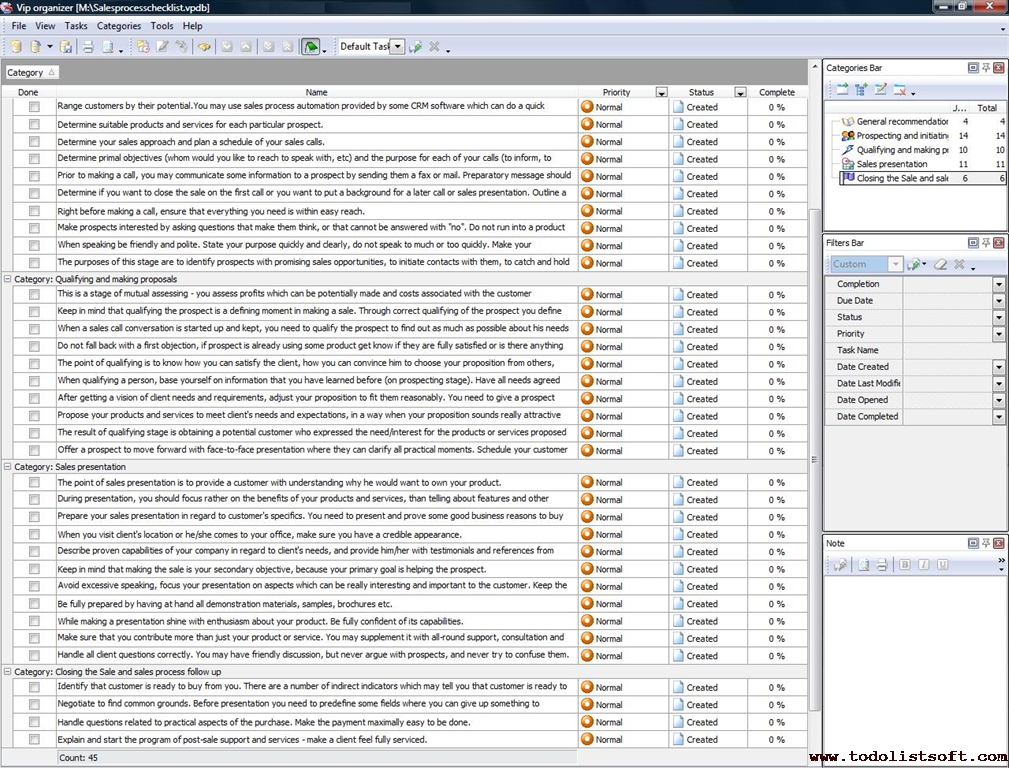Click the eraser icon in Filters Bar
1009x768 pixels.
pos(940,264)
